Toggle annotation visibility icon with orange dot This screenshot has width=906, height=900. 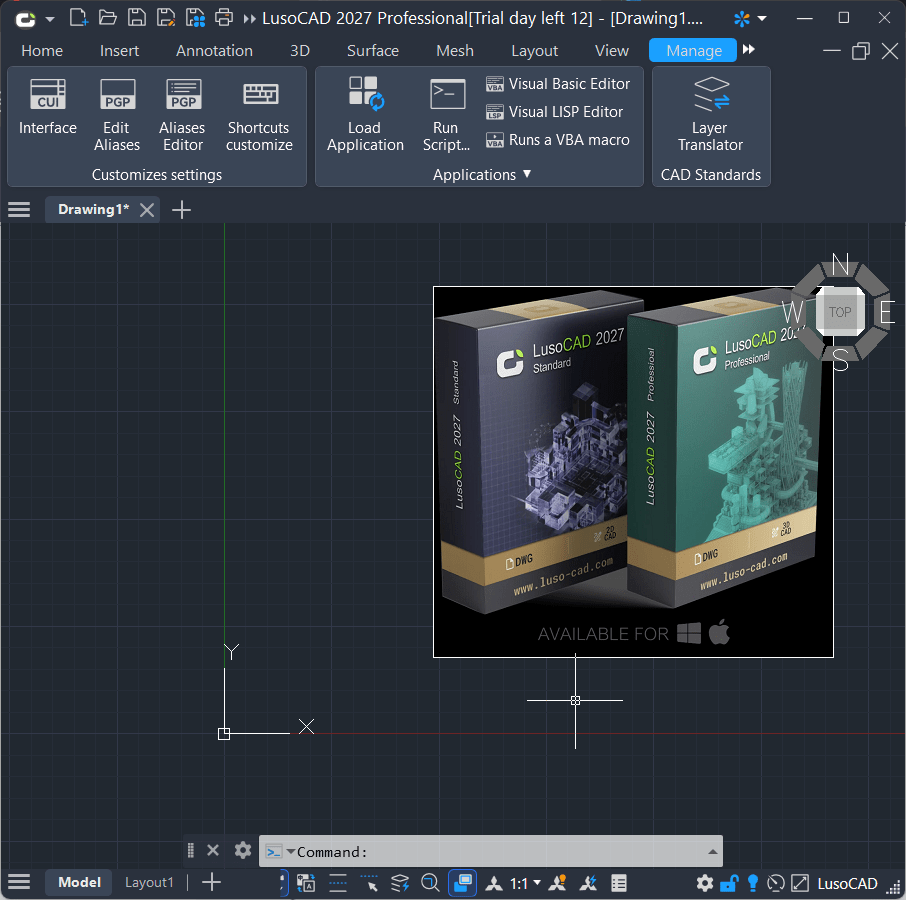click(x=558, y=883)
